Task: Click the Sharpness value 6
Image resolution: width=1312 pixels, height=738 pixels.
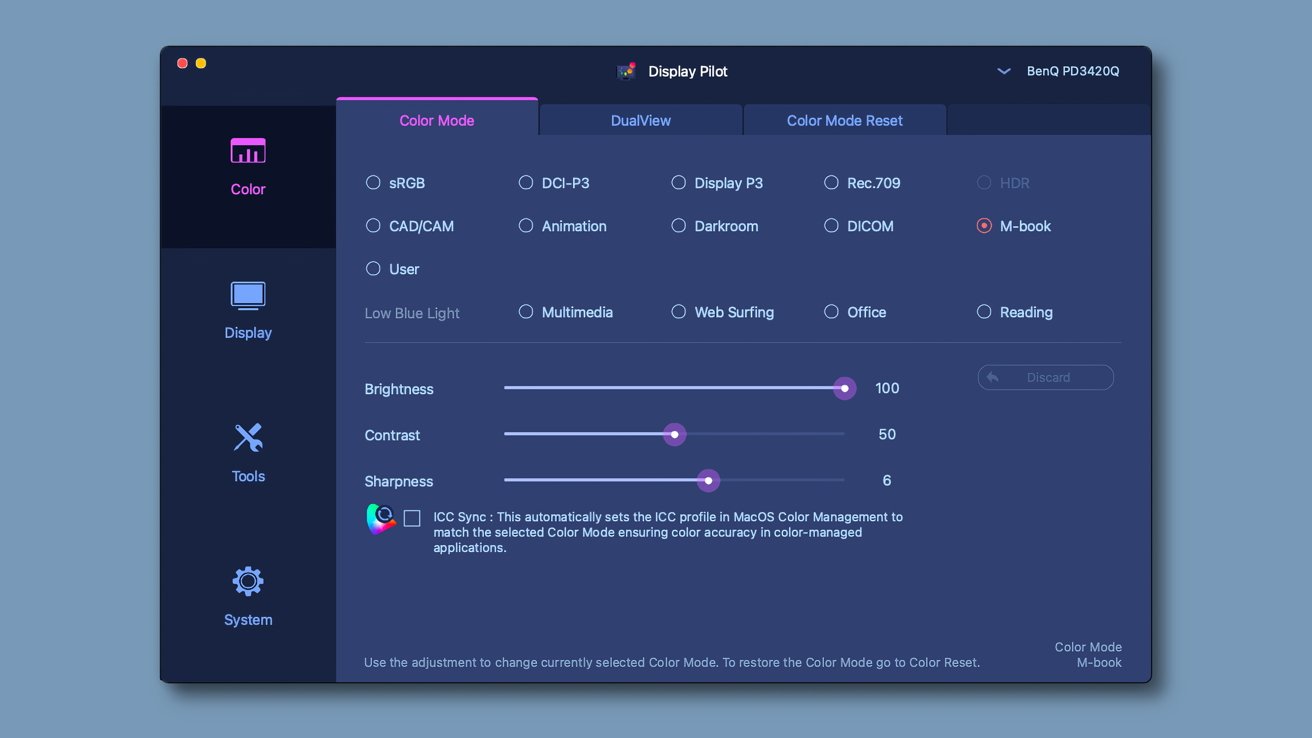Action: point(887,481)
